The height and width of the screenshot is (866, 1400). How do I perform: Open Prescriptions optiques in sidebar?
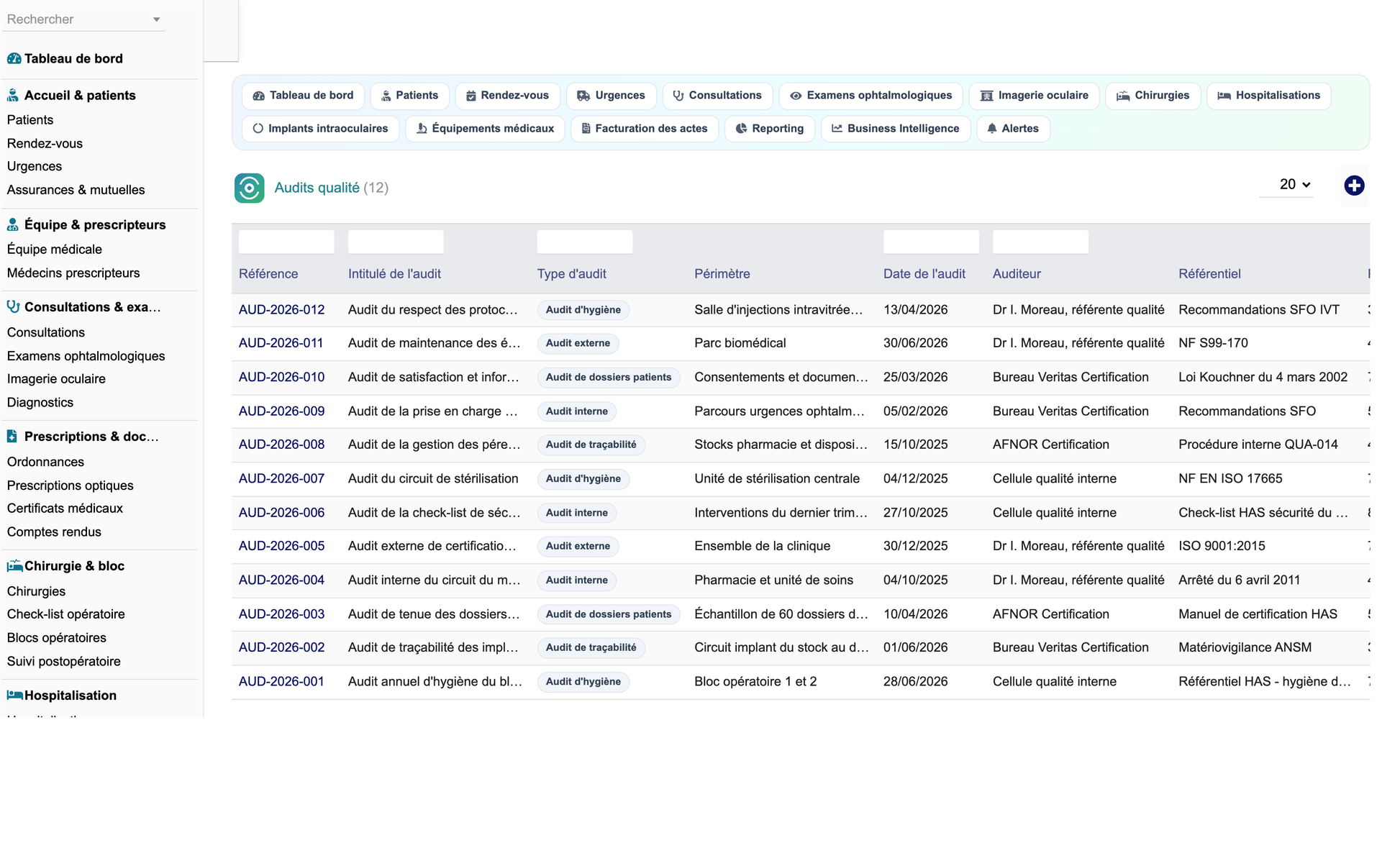(71, 486)
